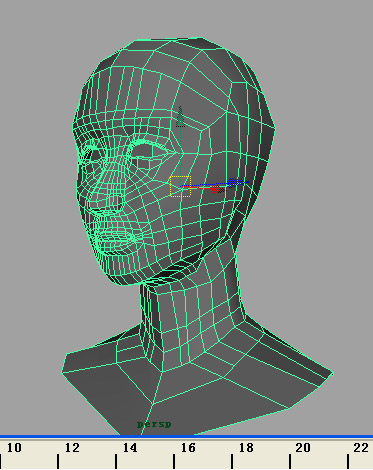Click the green Y-axis move arrow
The height and width of the screenshot is (470, 373).
point(180,117)
